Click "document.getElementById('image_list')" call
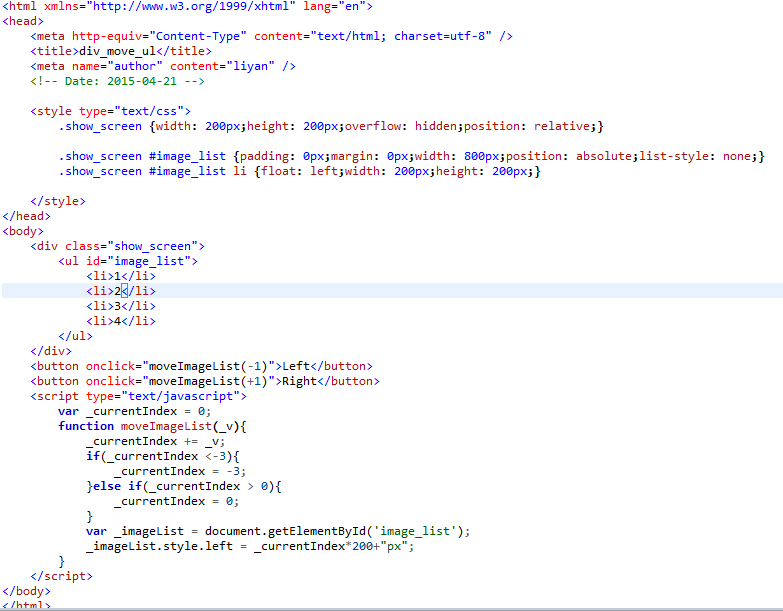 (x=335, y=531)
